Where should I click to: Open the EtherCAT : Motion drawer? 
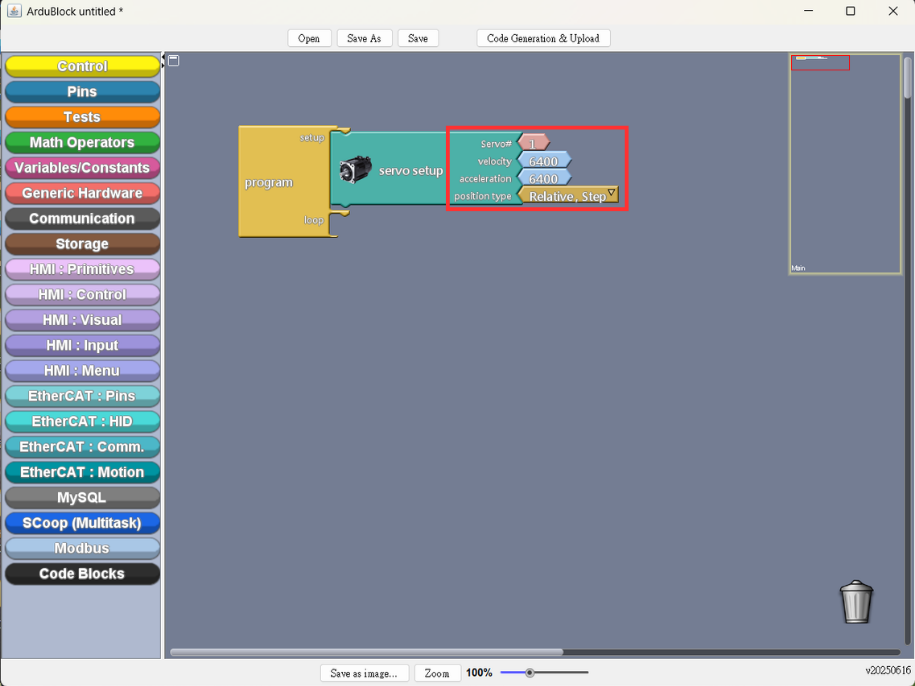[82, 472]
